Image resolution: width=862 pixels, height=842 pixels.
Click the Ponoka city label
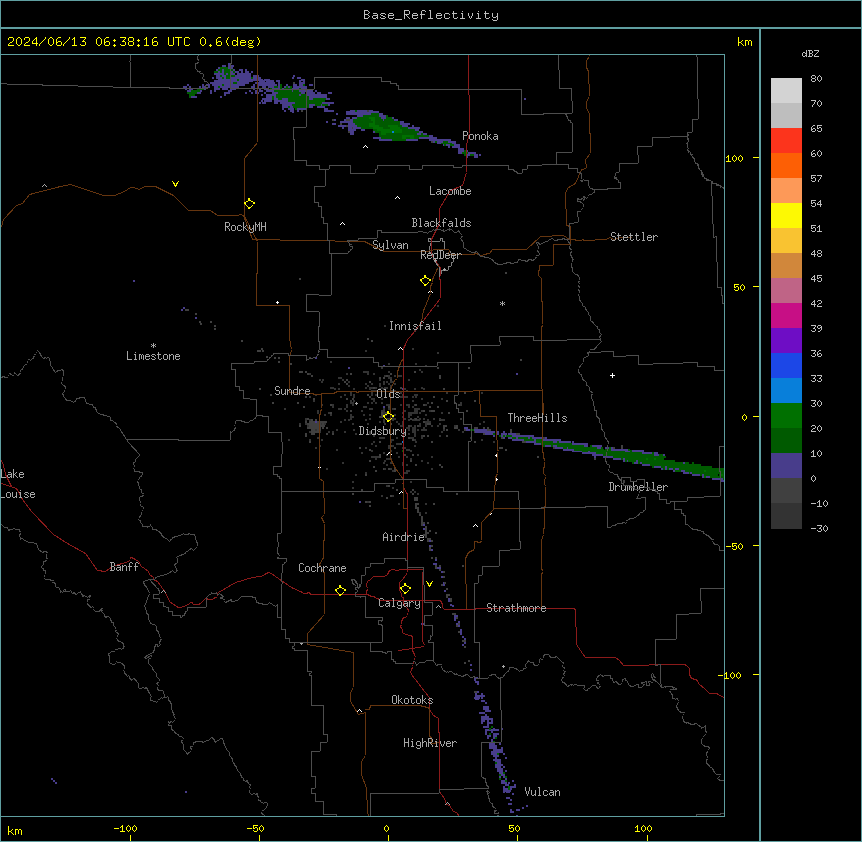480,136
